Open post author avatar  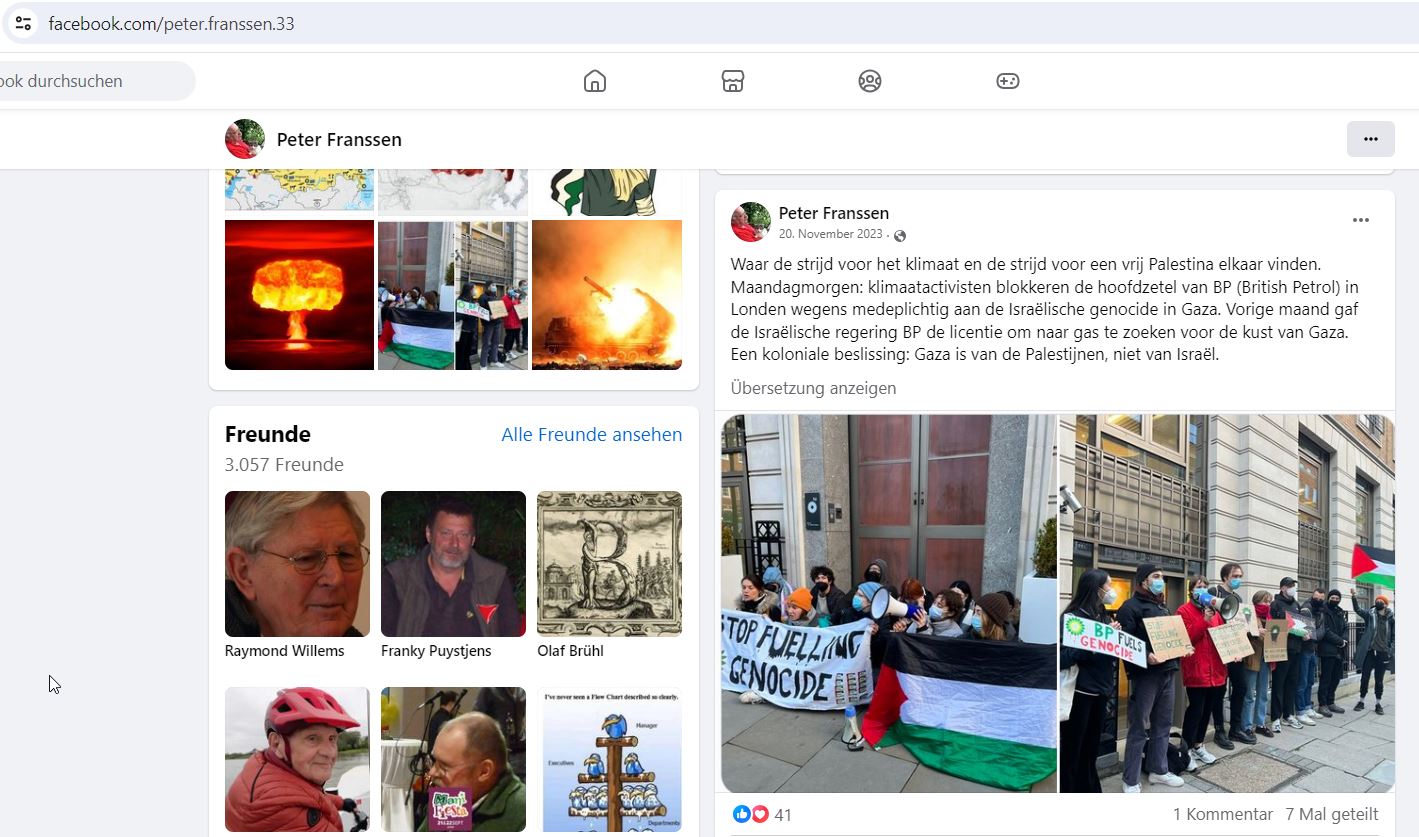[x=751, y=222]
